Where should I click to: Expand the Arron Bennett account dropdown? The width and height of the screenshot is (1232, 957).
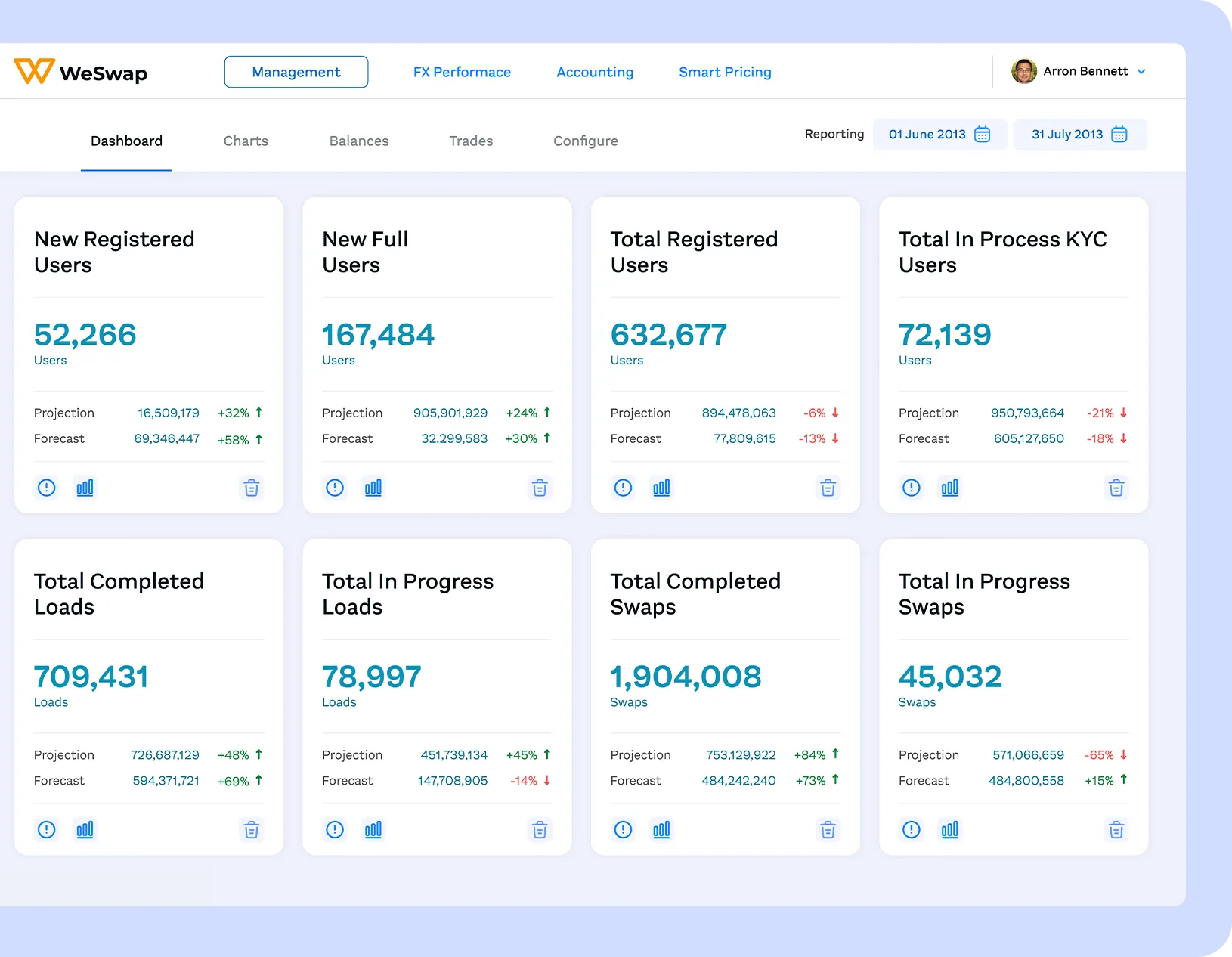pyautogui.click(x=1141, y=72)
